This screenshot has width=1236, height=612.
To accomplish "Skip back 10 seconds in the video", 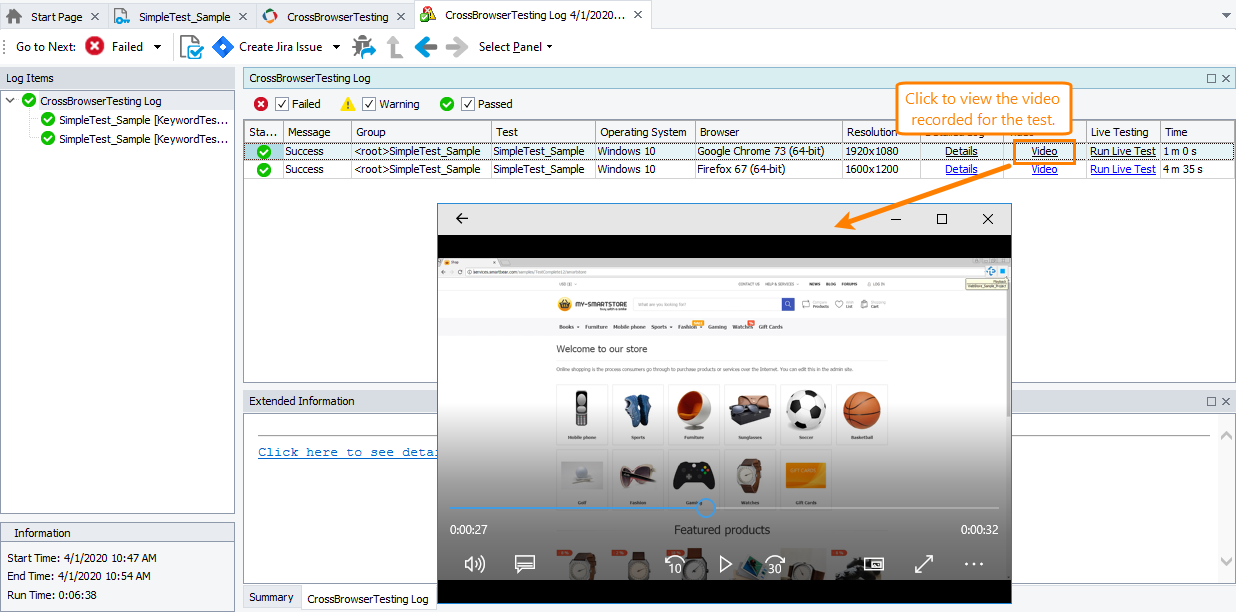I will [675, 564].
